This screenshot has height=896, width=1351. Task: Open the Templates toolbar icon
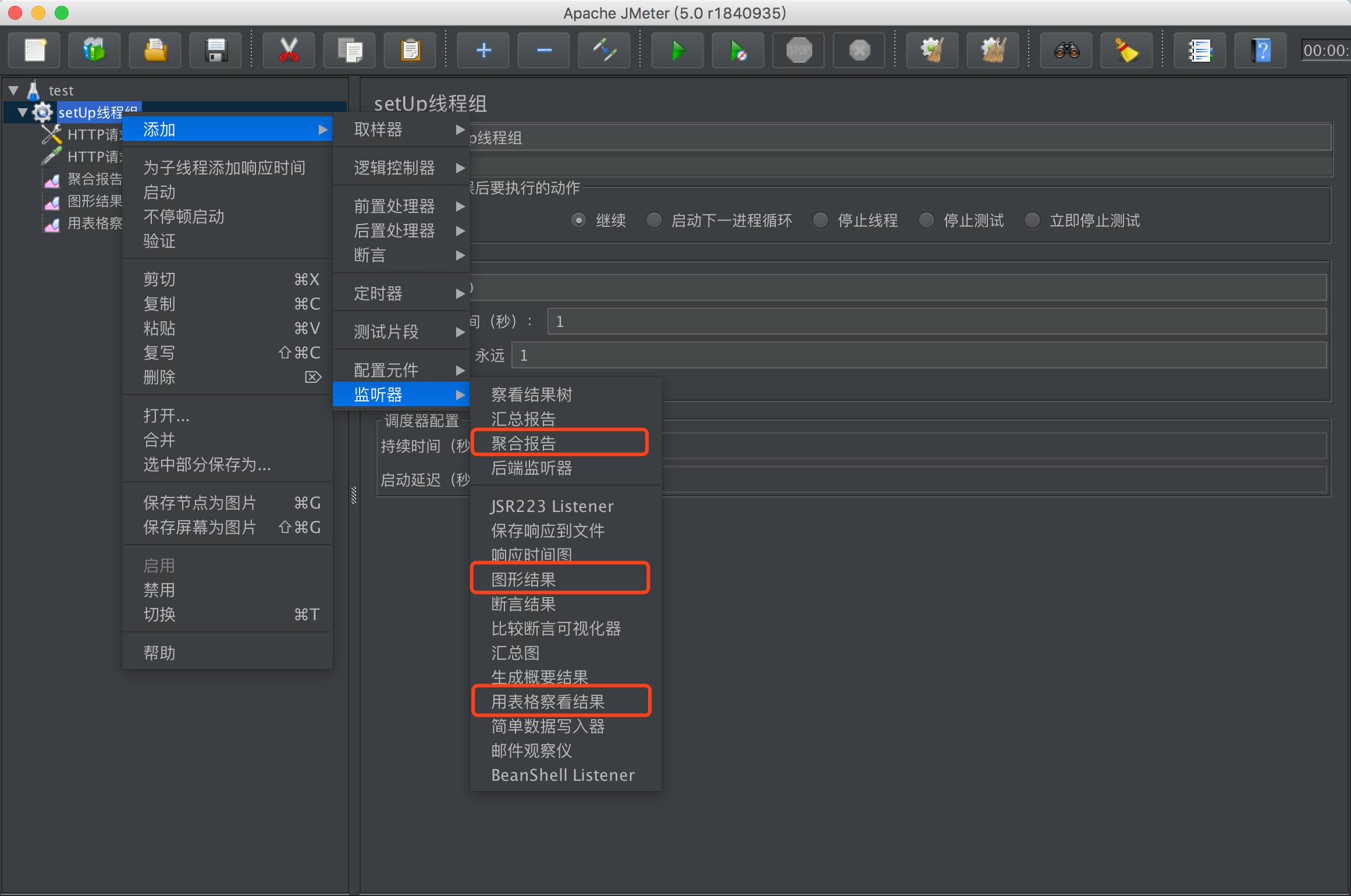point(95,50)
